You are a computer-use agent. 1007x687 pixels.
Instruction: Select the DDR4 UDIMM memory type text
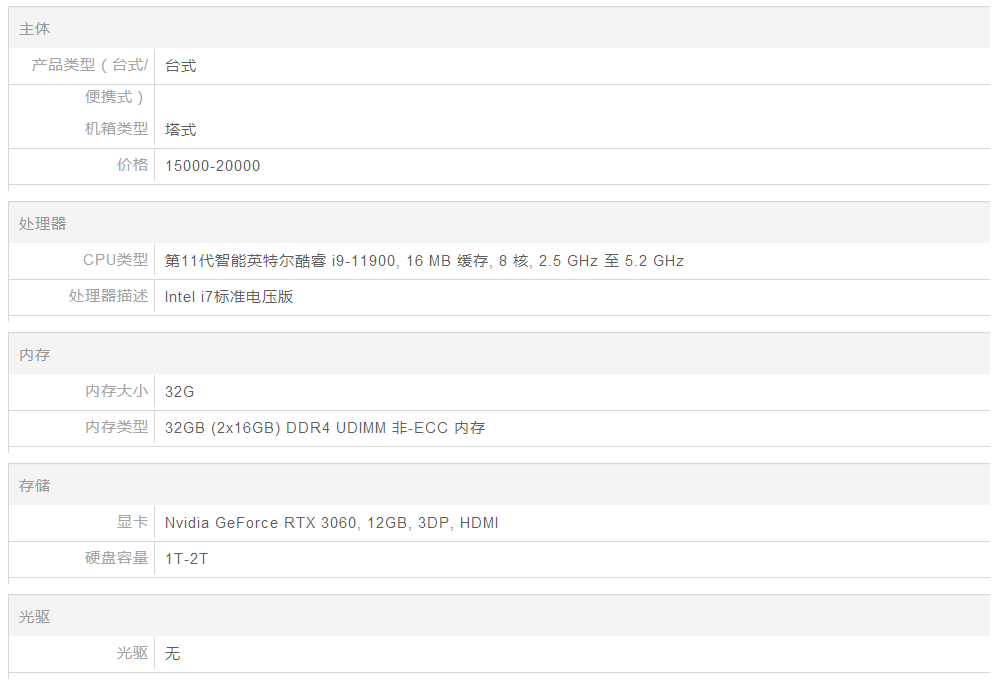coord(330,428)
